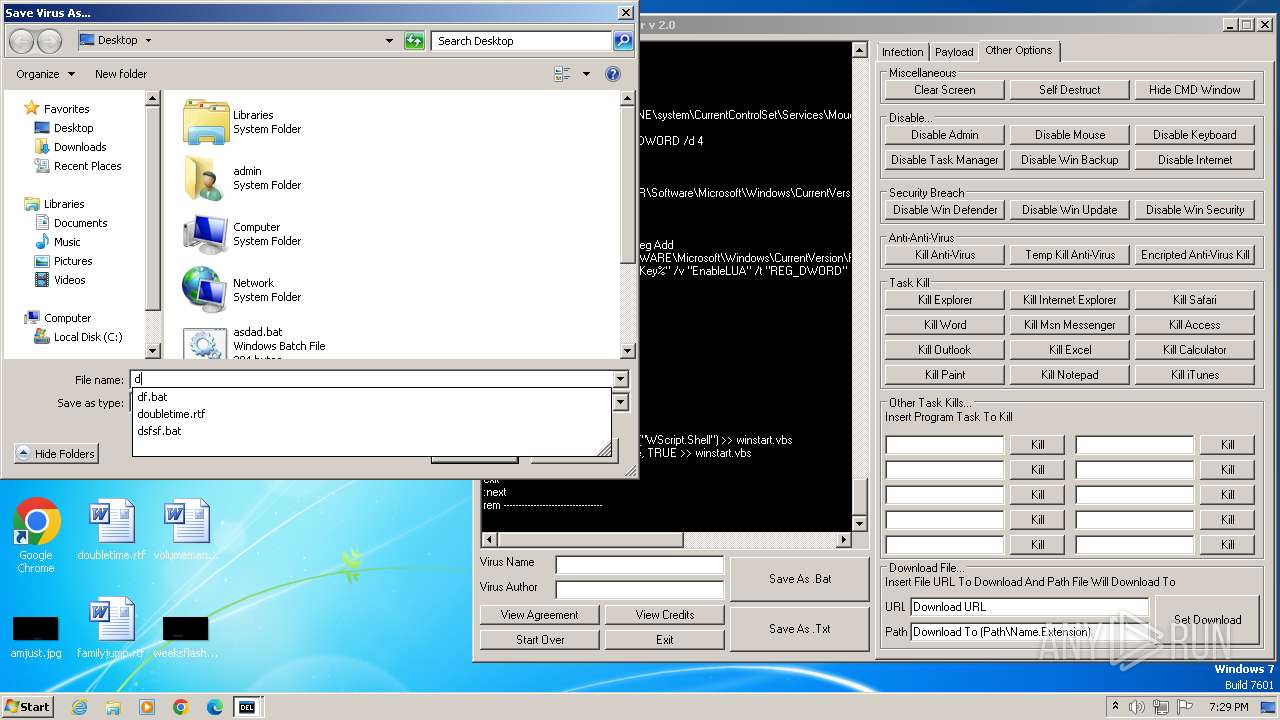This screenshot has height=720, width=1280.
Task: Click the Save As .Txt button
Action: (800, 629)
